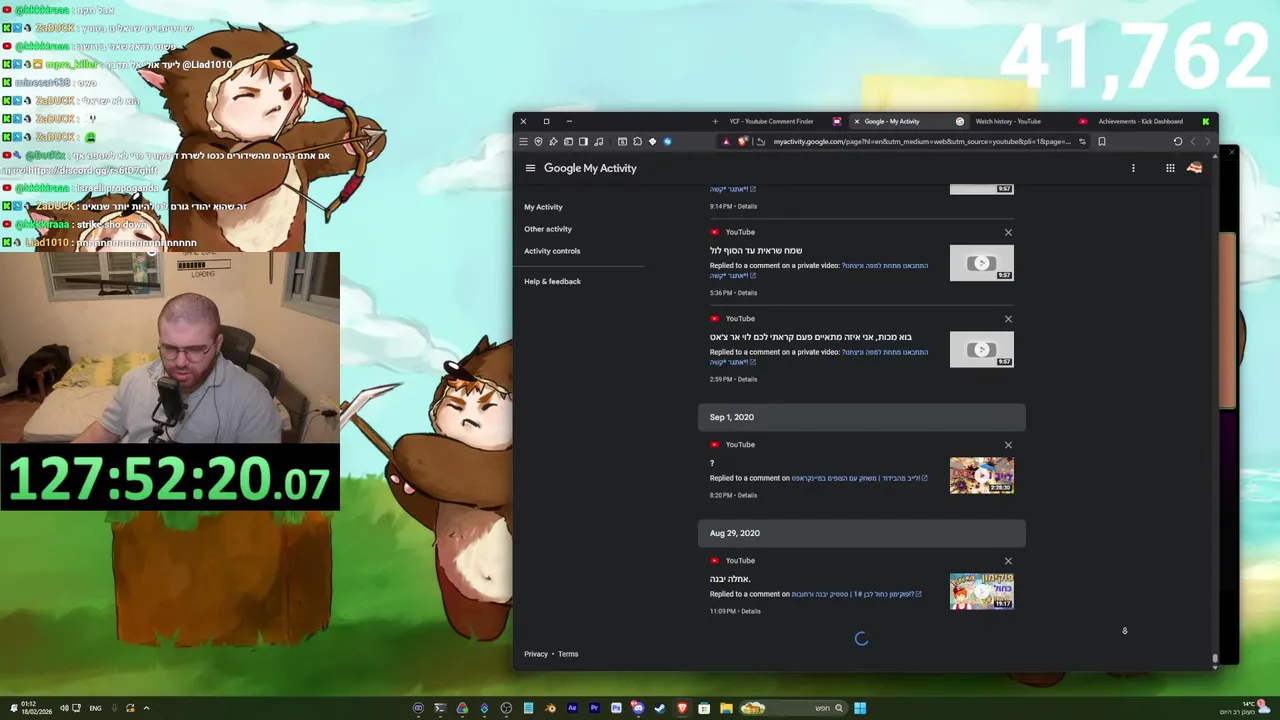Open the Google apps grid
This screenshot has height=720, width=1280.
pyautogui.click(x=1170, y=168)
